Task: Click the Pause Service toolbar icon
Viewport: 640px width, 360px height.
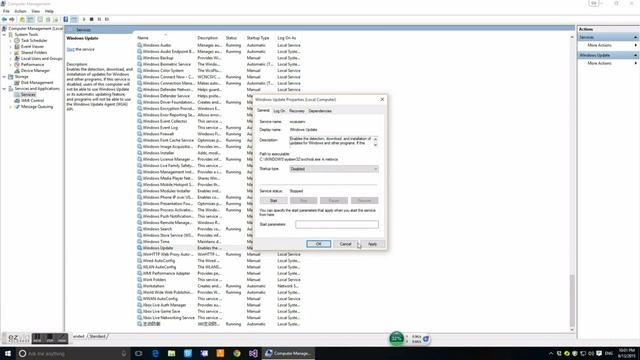Action: (99, 19)
